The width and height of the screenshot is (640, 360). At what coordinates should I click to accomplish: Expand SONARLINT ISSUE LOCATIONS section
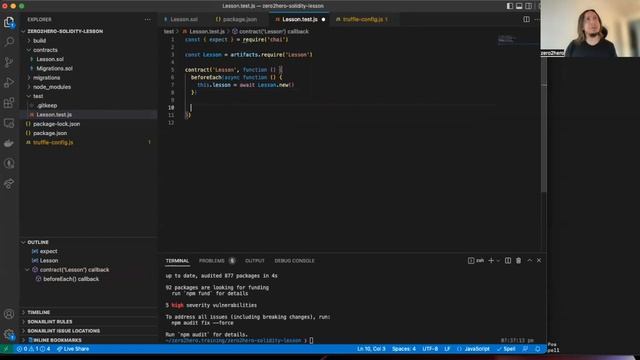[x=63, y=331]
